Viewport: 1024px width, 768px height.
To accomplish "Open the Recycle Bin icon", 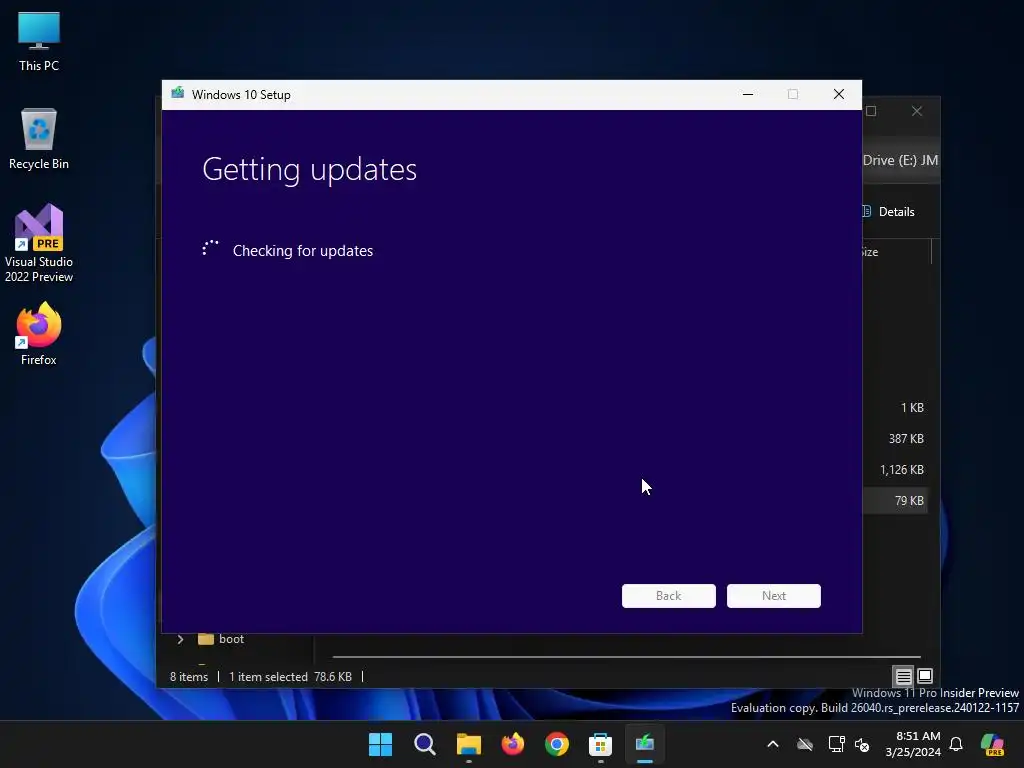I will (39, 138).
